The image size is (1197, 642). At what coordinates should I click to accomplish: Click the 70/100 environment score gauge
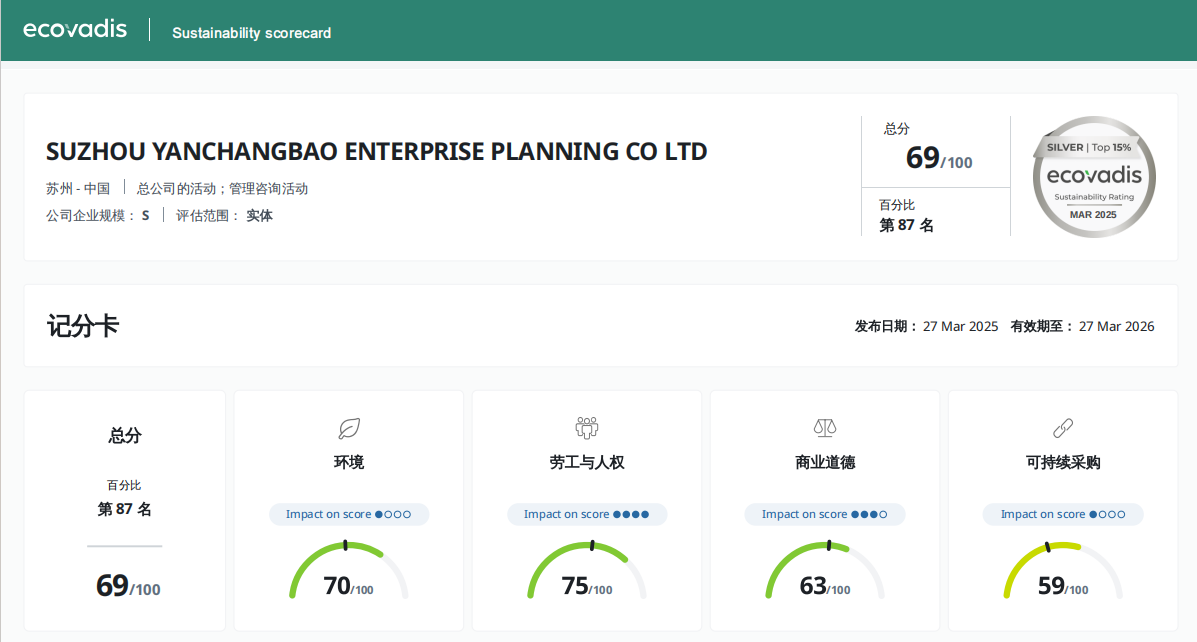(349, 570)
